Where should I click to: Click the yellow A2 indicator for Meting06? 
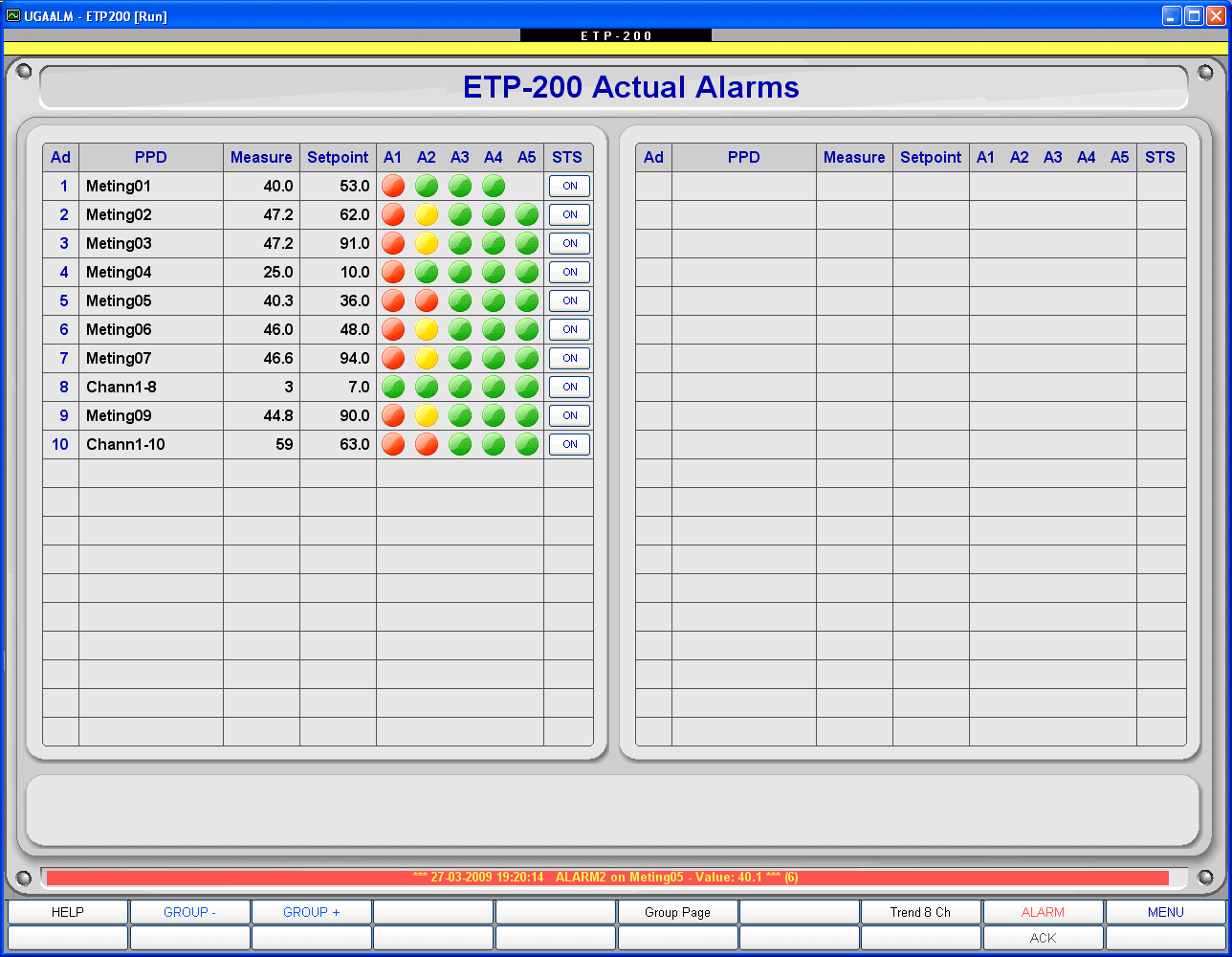(x=427, y=329)
